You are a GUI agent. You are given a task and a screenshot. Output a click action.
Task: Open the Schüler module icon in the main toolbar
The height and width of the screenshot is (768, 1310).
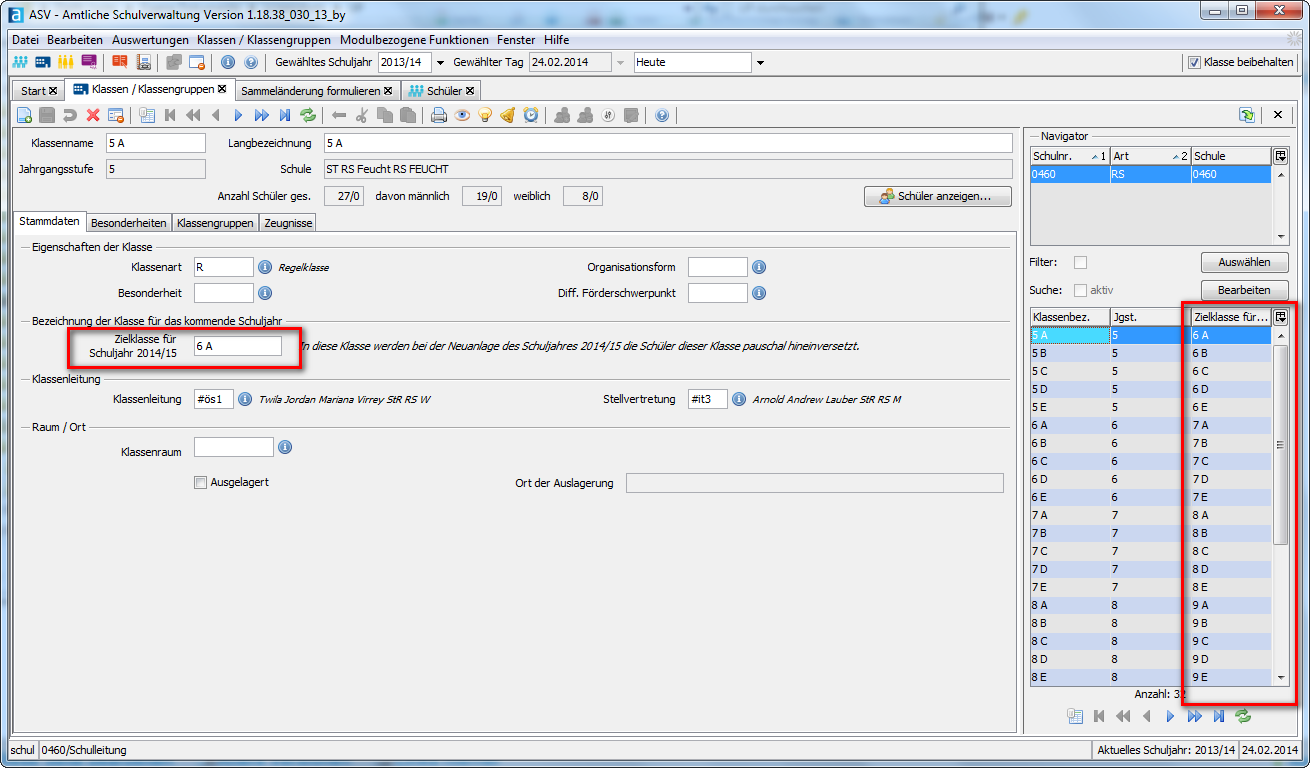click(x=20, y=62)
